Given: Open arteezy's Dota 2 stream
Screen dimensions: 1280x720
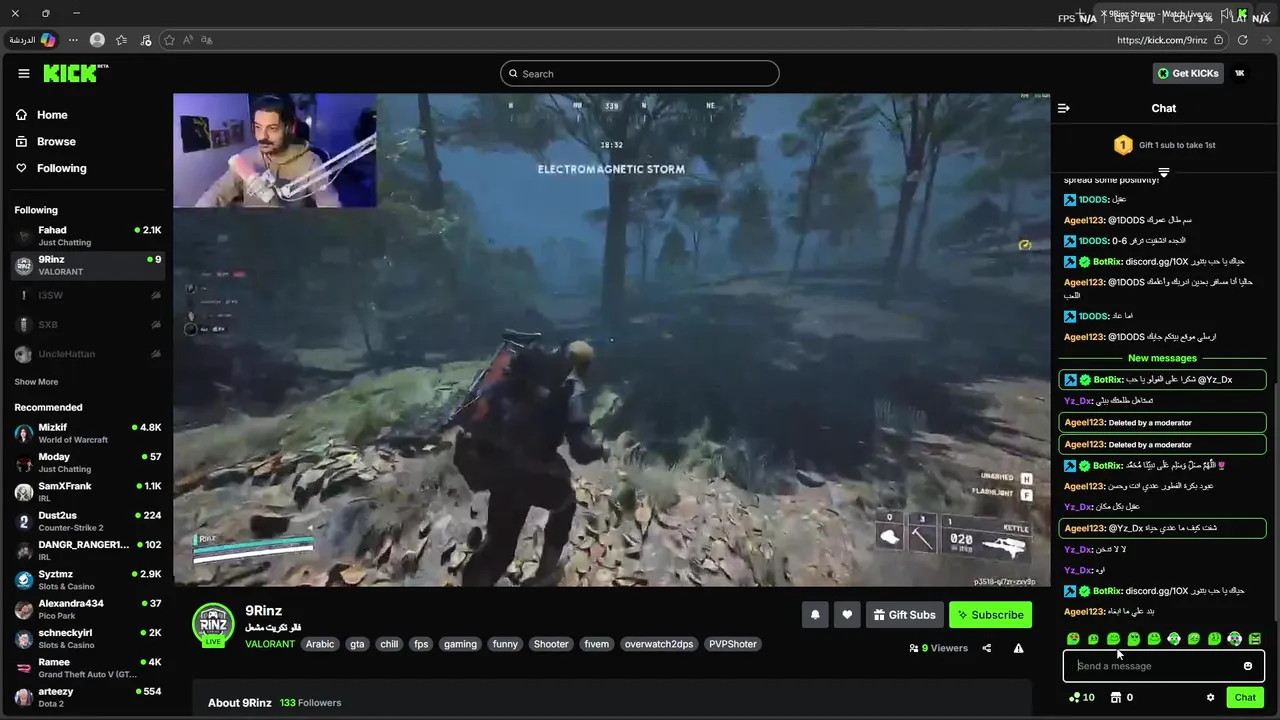Looking at the screenshot, I should (88, 697).
